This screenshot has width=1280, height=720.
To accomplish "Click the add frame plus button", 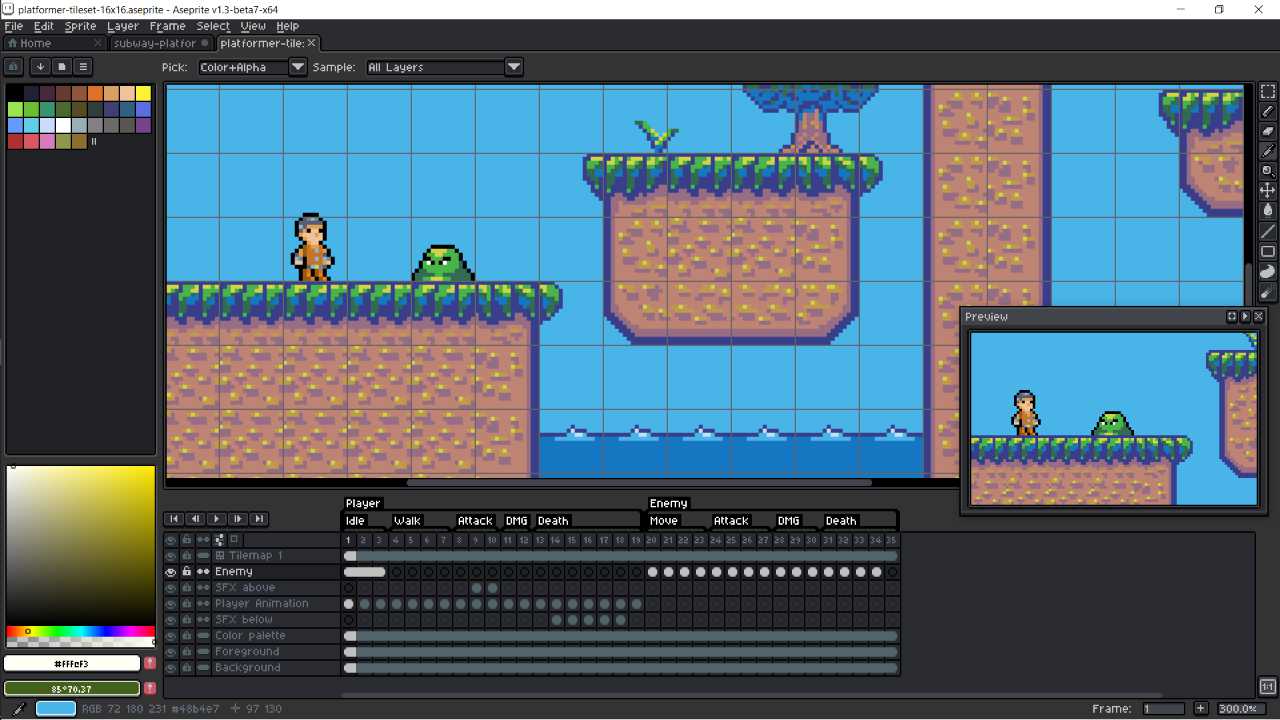I will [1201, 709].
